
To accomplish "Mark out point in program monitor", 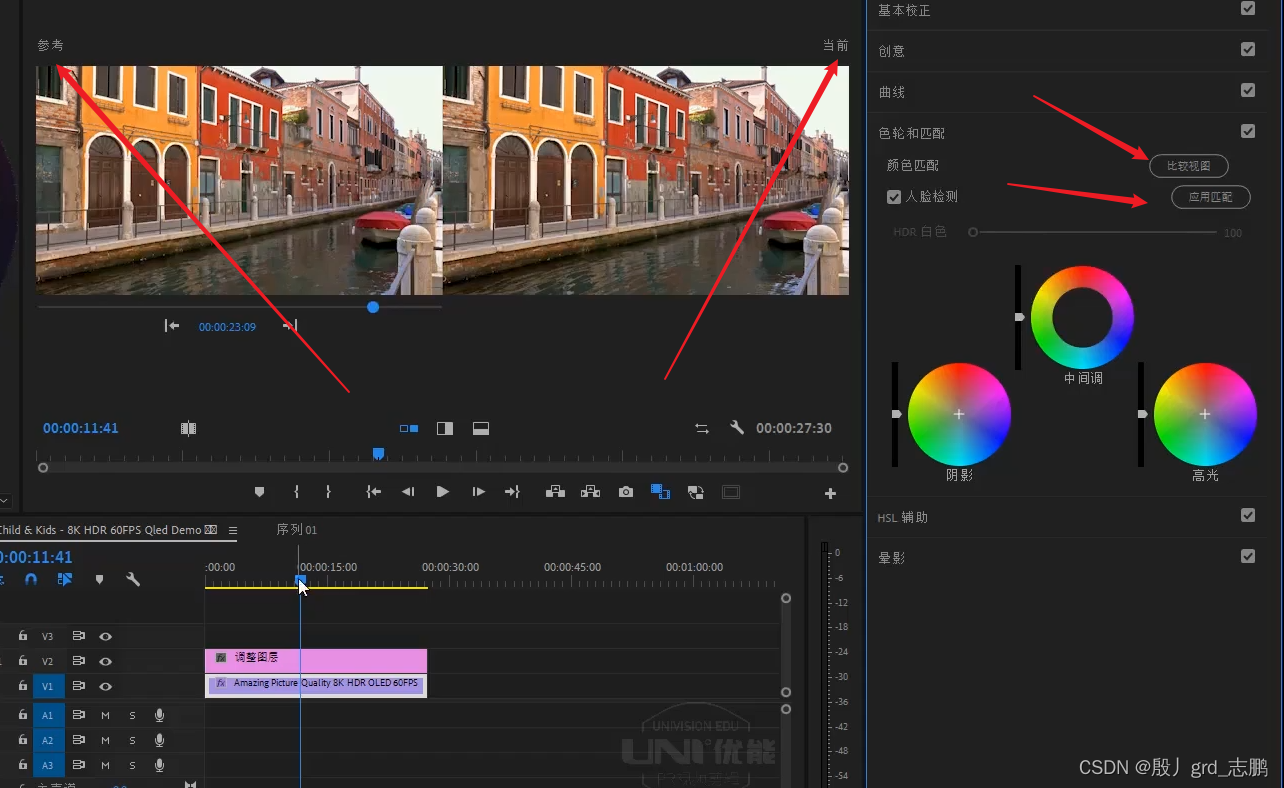I will click(328, 492).
